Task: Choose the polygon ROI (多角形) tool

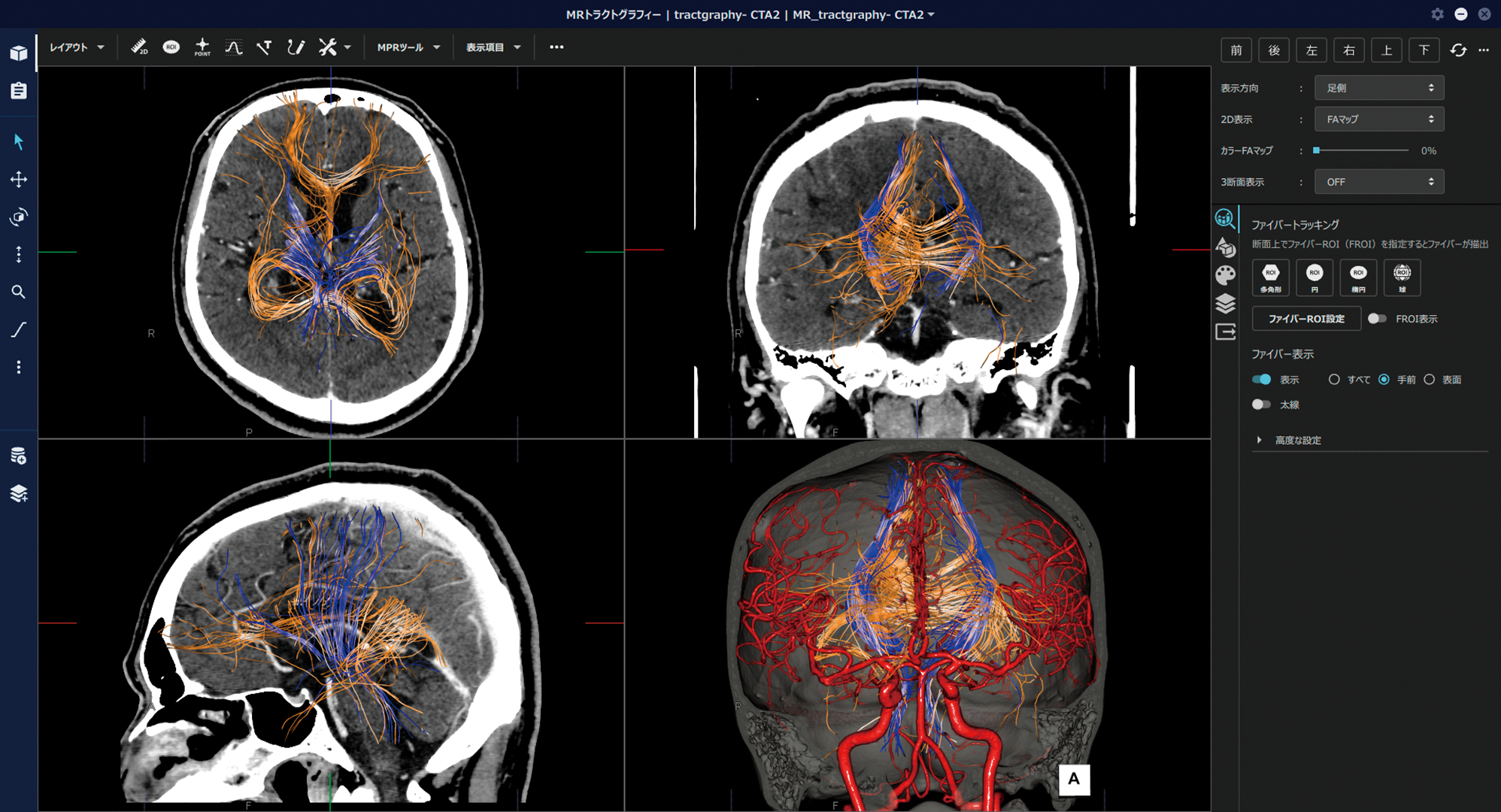Action: pos(1271,277)
